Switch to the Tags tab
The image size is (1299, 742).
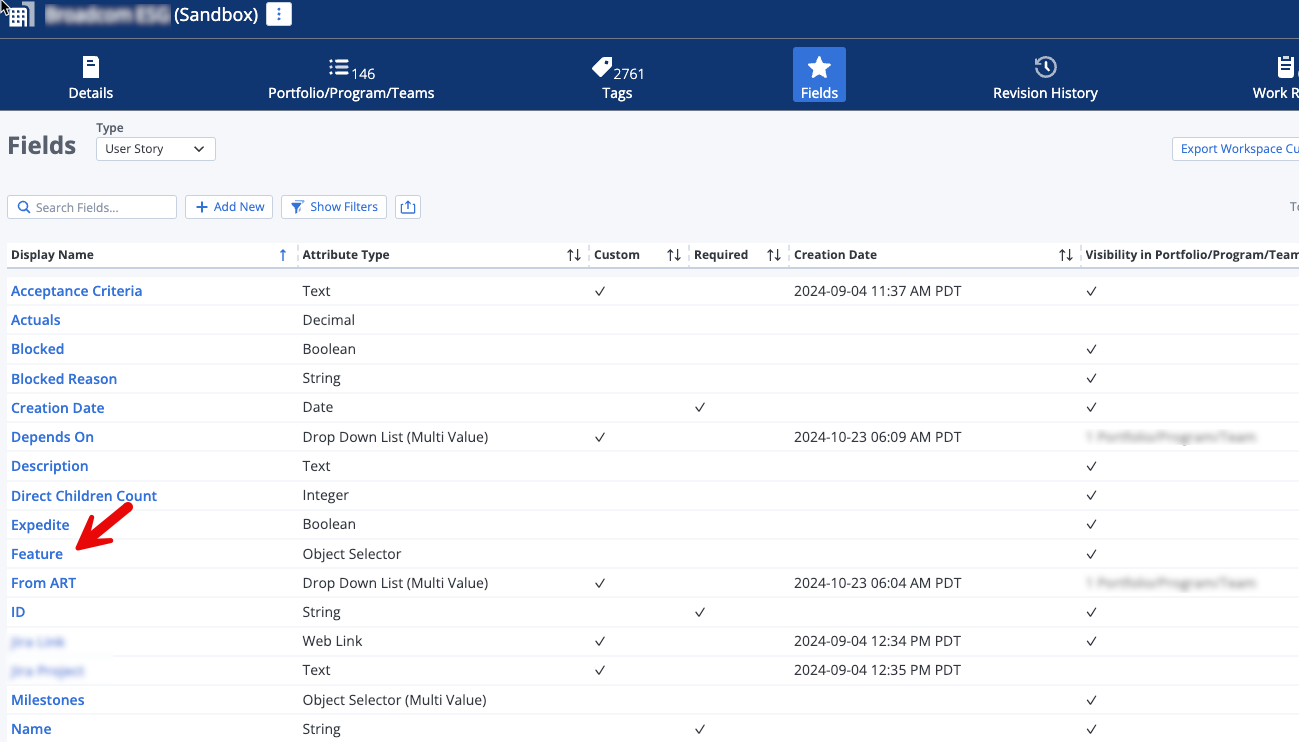617,78
